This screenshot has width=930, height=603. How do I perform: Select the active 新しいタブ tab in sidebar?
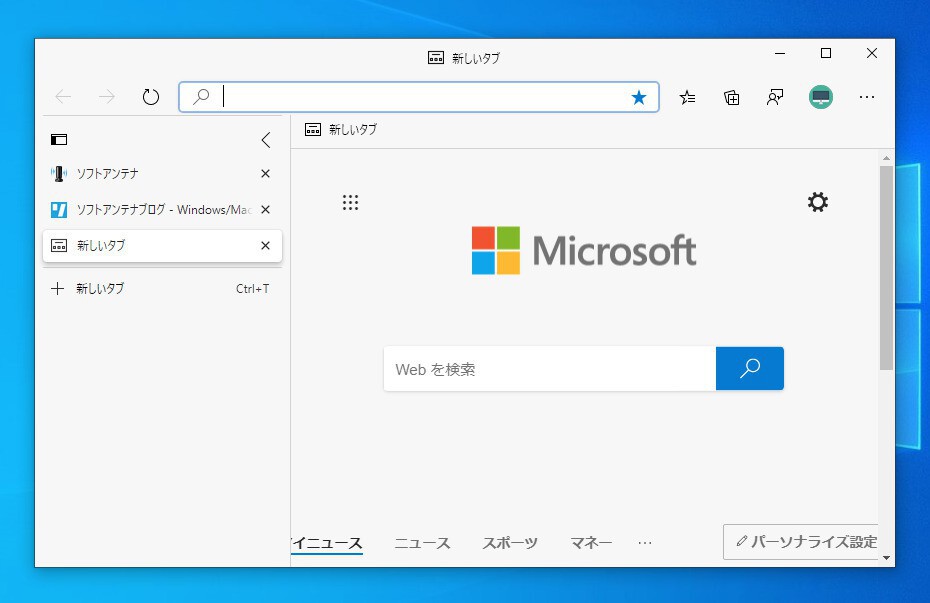pyautogui.click(x=162, y=245)
